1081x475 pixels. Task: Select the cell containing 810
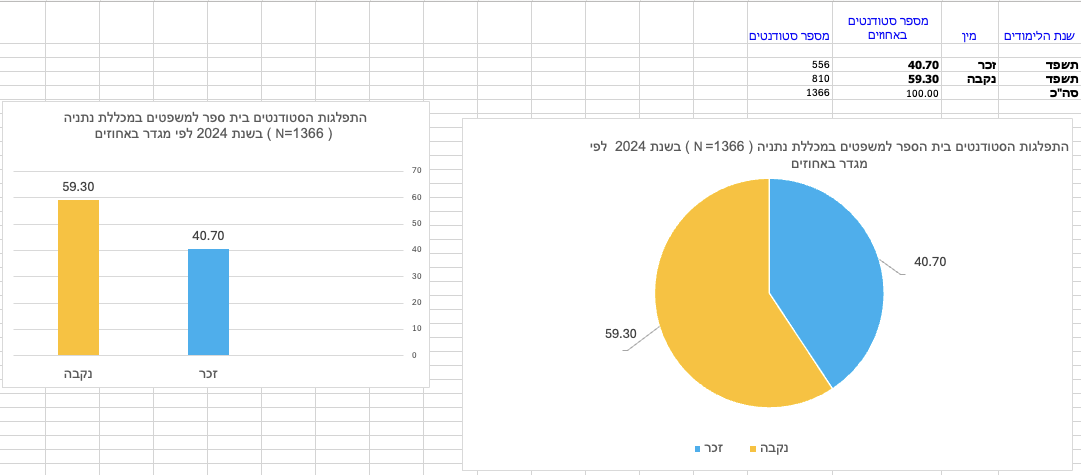[x=789, y=79]
